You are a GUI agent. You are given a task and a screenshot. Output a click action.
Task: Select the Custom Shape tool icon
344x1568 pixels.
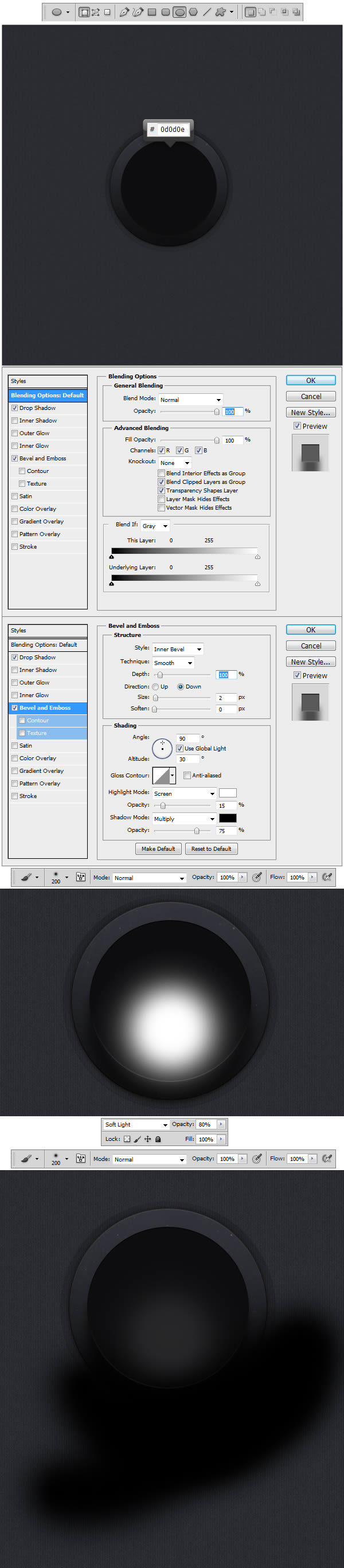click(x=220, y=11)
